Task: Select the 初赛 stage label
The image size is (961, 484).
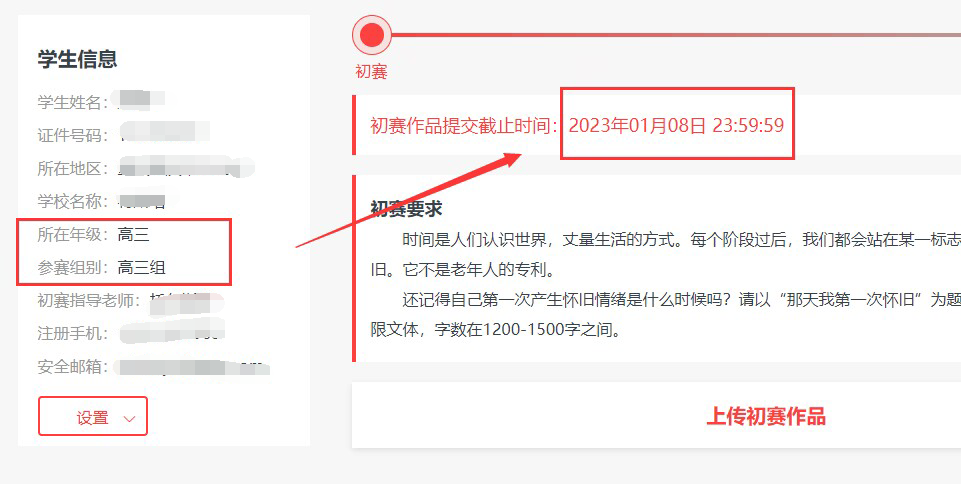Action: click(x=371, y=72)
